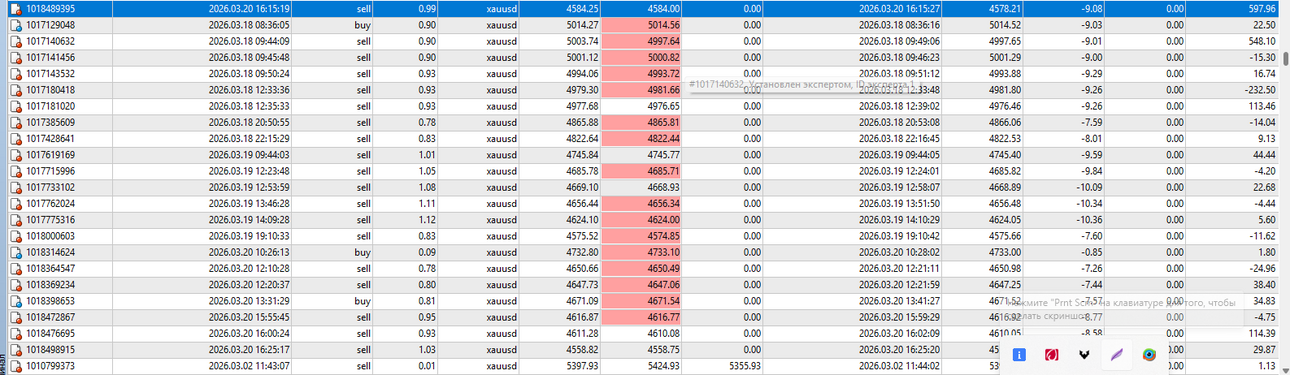
Task: Open the black fox-head tray icon
Action: (x=1084, y=354)
